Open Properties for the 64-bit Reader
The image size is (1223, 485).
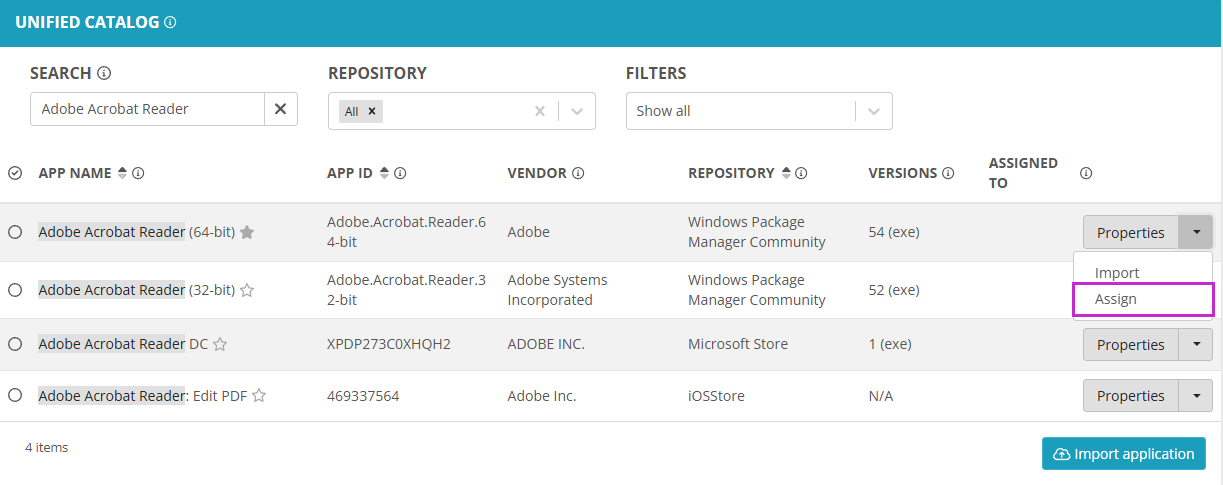click(x=1131, y=232)
